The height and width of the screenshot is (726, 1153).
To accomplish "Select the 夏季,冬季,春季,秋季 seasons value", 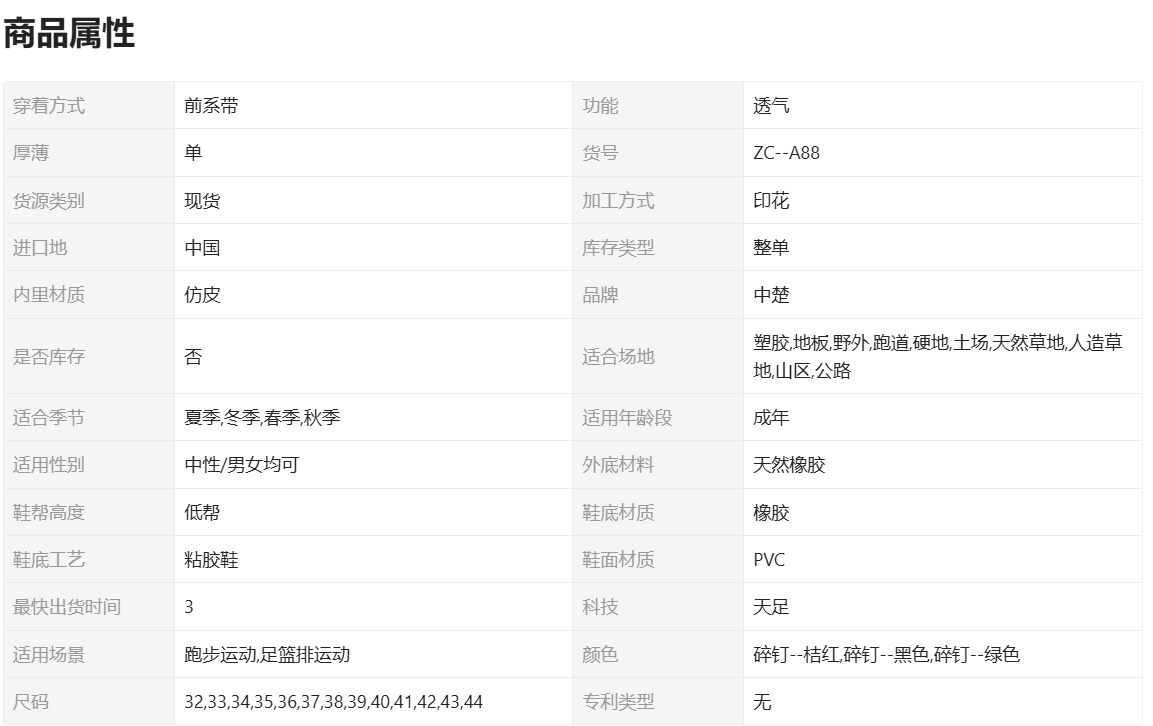I will pos(262,418).
